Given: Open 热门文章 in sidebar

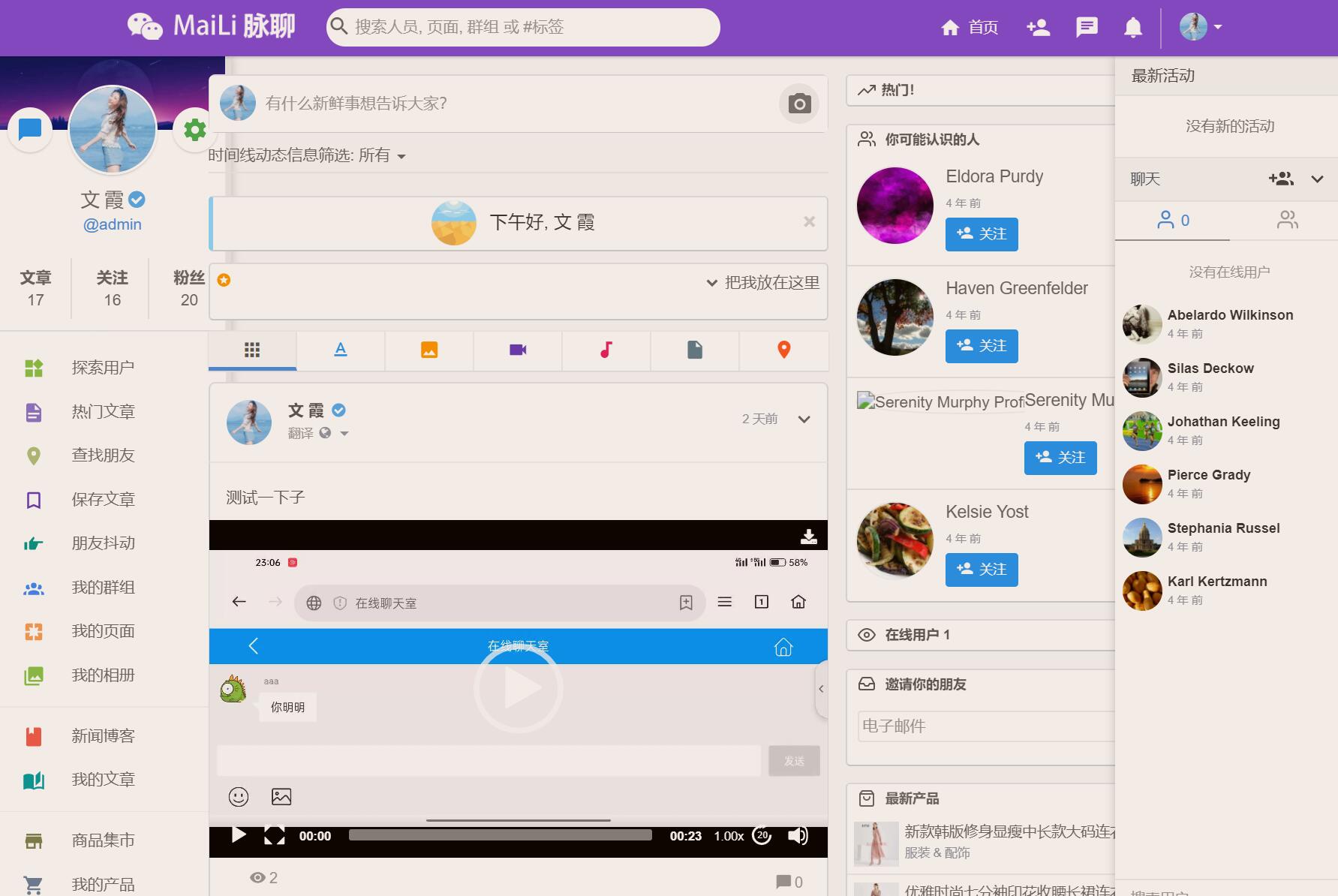Looking at the screenshot, I should pos(104,412).
